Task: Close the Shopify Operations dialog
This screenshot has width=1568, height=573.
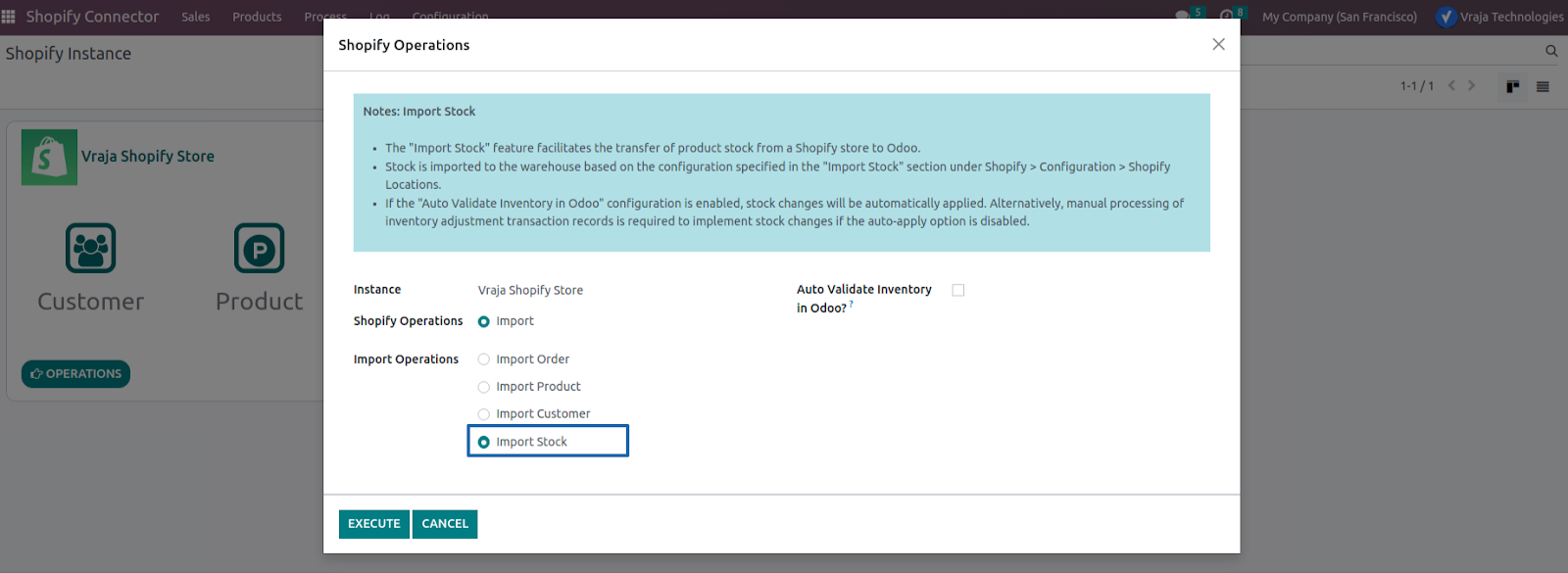Action: (x=1218, y=44)
